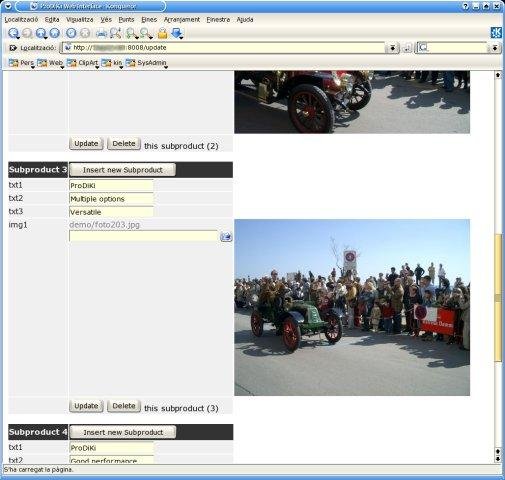The image size is (505, 480).
Task: Click the Up (parent folder) toolbar icon
Action: pos(41,33)
